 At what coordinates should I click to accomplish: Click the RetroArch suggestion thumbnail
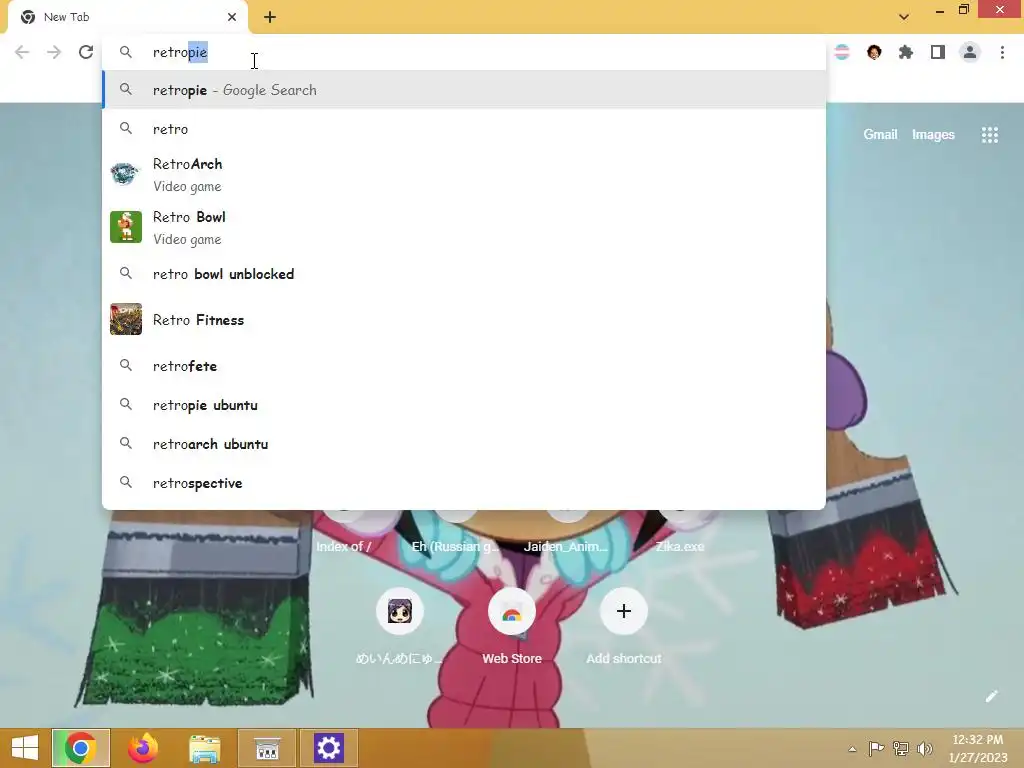(x=125, y=174)
